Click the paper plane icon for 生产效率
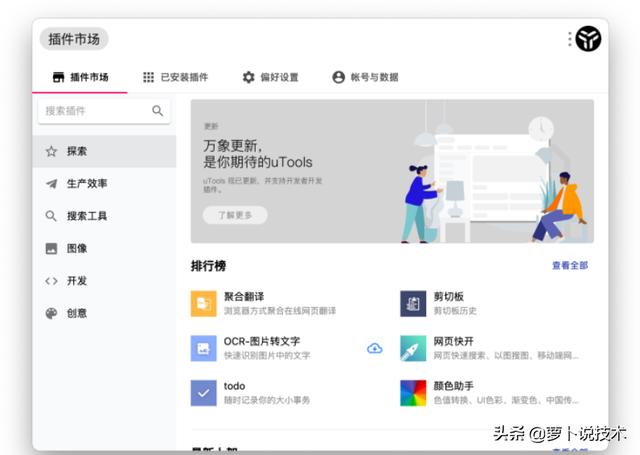This screenshot has height=455, width=640. 51,184
